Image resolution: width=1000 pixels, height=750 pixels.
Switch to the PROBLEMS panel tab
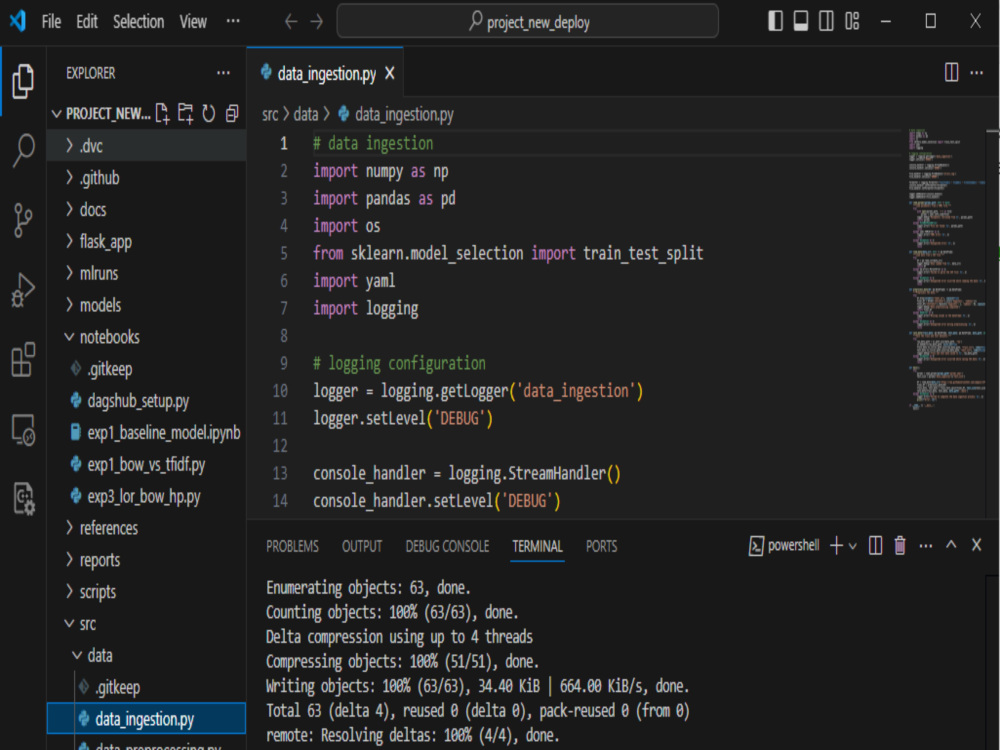coord(292,547)
